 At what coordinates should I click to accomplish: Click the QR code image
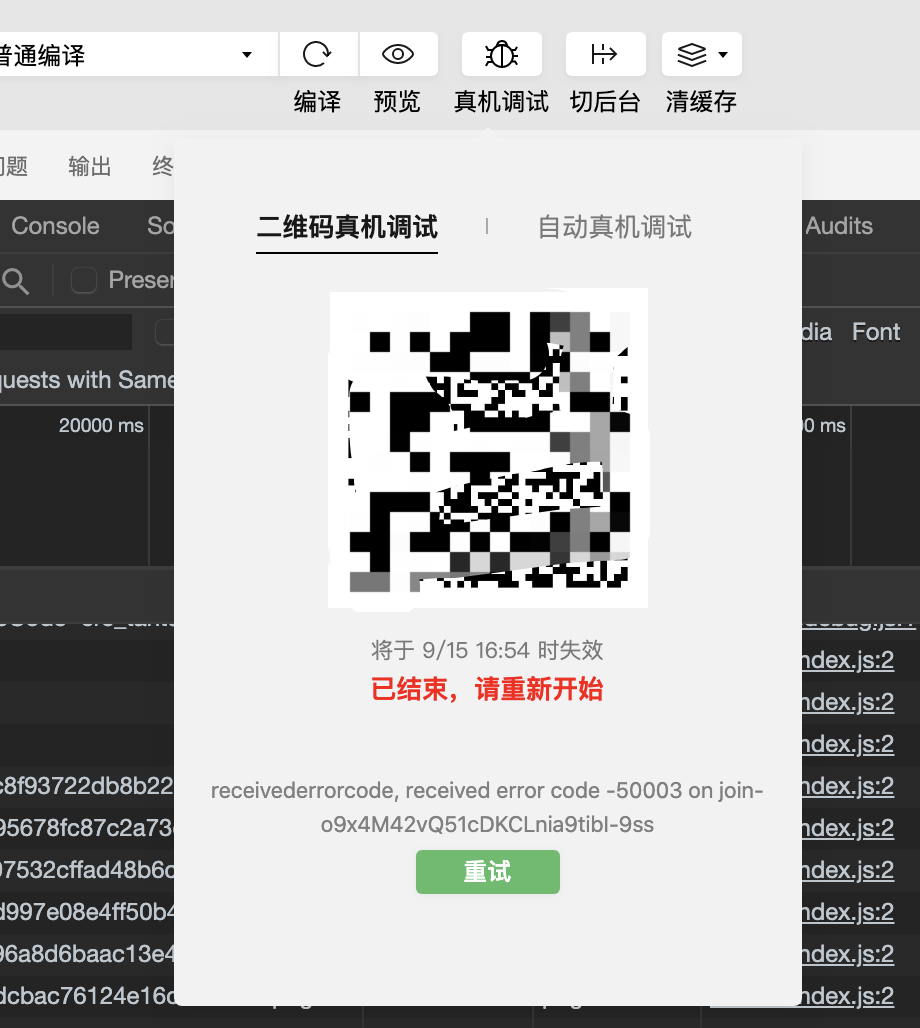click(x=488, y=448)
